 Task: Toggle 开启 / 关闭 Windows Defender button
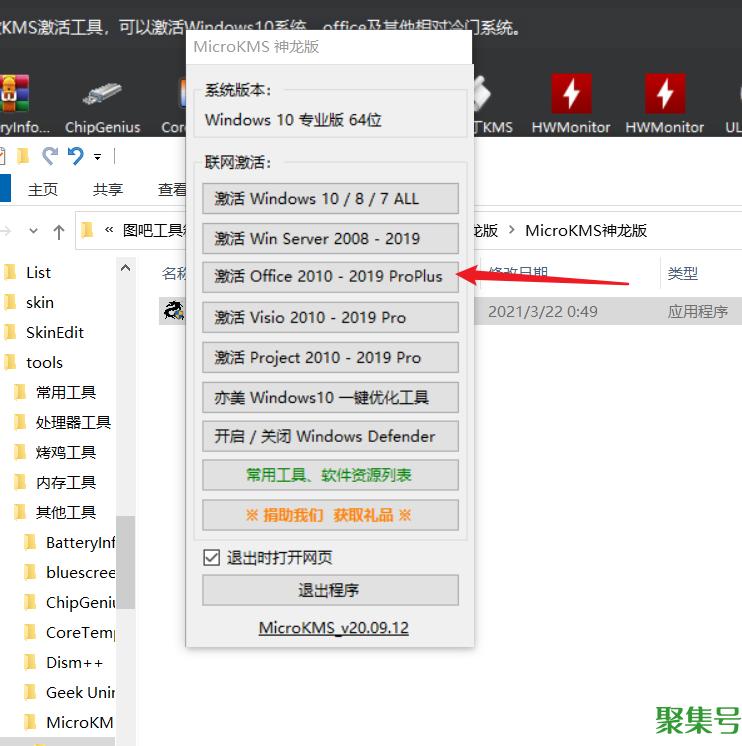[x=330, y=436]
